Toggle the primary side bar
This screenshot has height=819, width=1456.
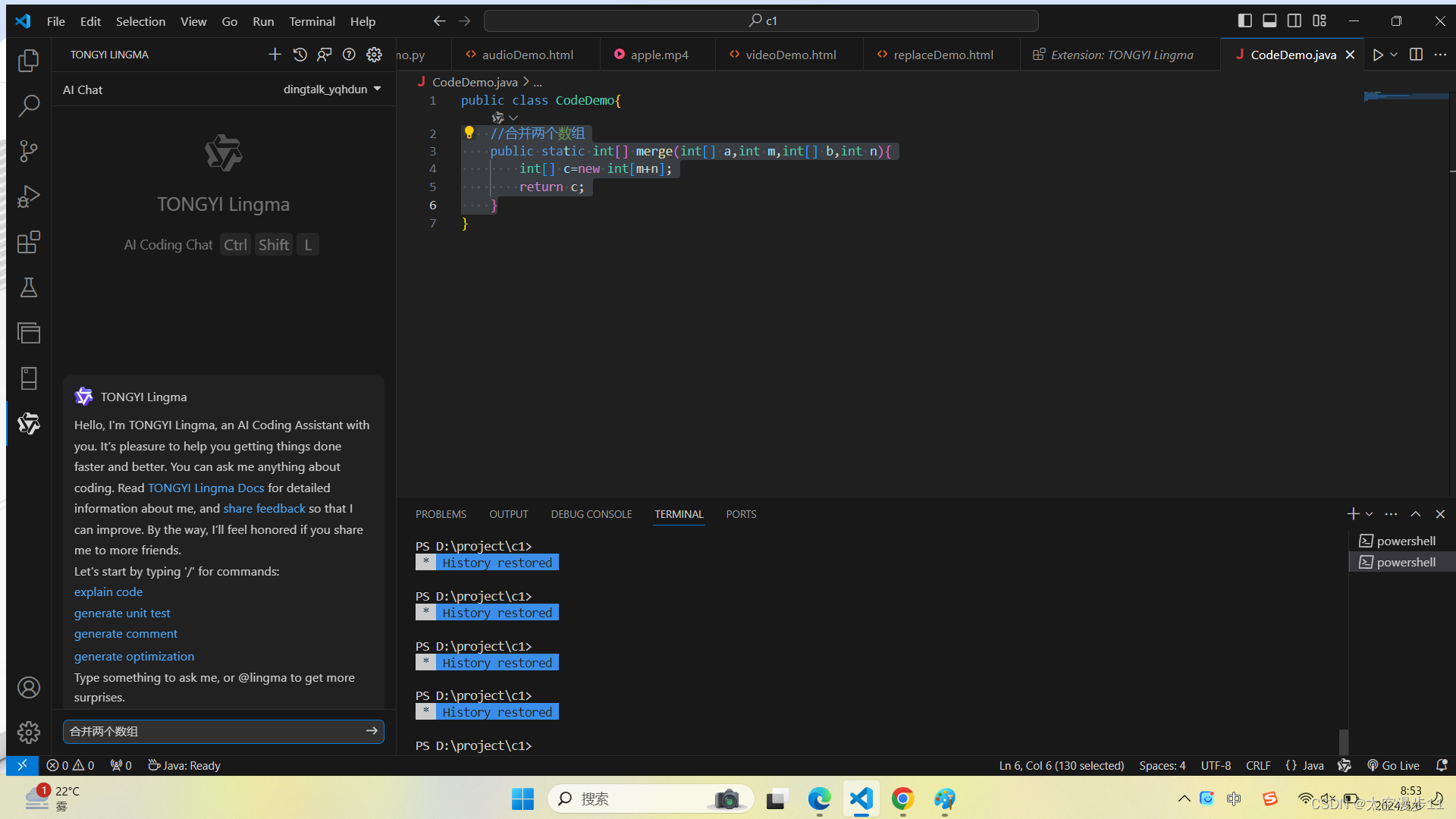point(1244,21)
